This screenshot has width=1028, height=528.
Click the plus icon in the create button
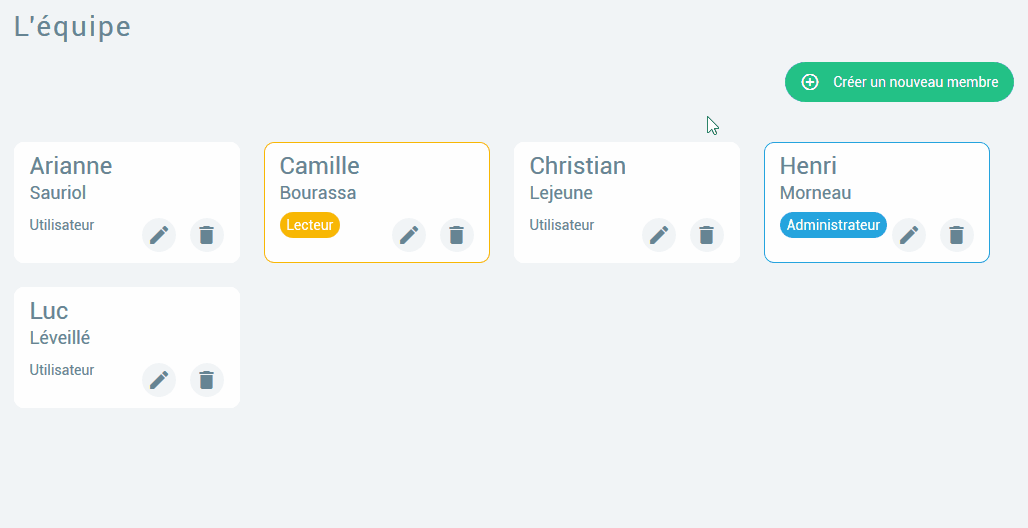tap(811, 82)
